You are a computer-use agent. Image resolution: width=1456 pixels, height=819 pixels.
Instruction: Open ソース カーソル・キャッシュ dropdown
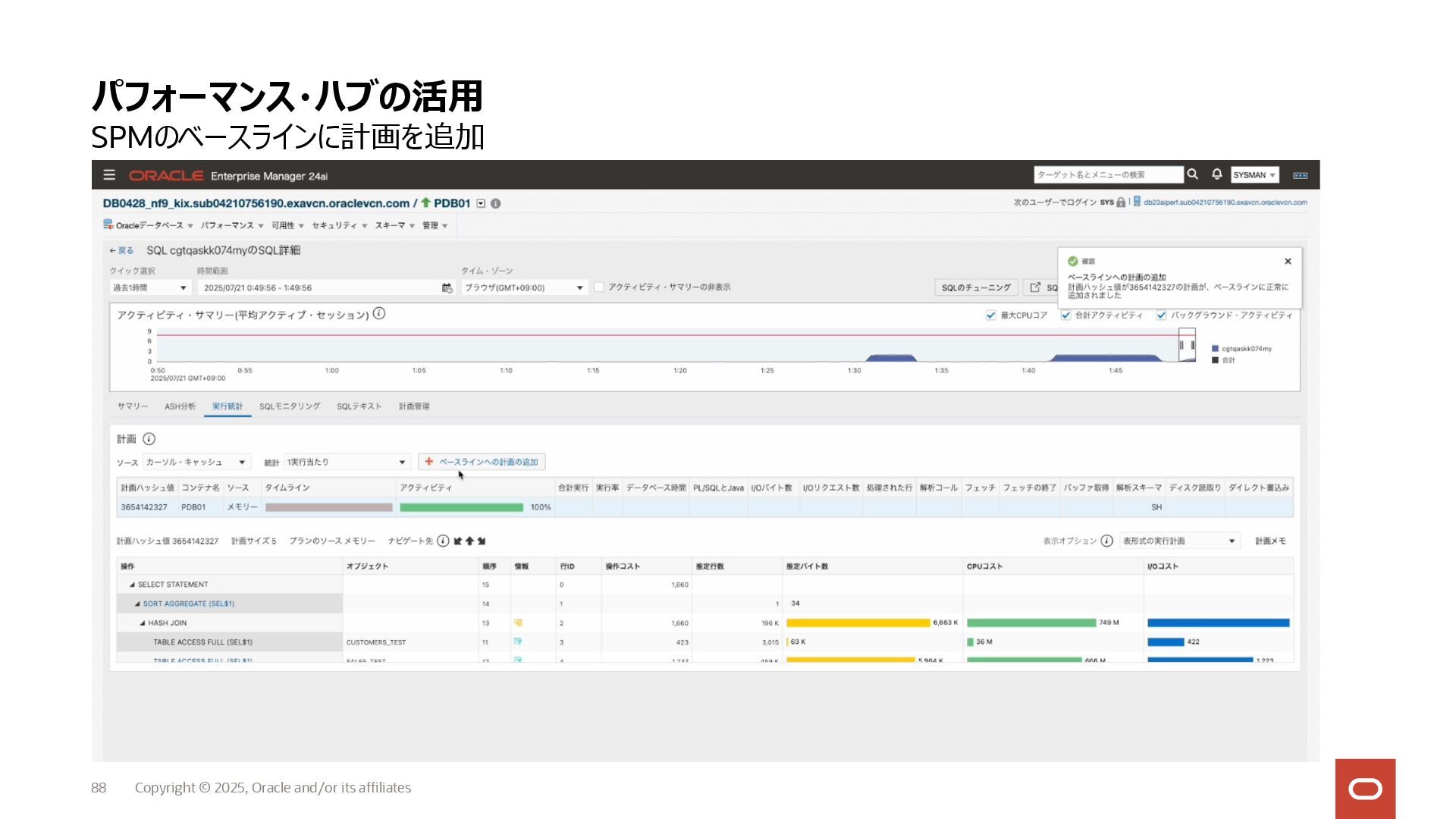(x=196, y=462)
